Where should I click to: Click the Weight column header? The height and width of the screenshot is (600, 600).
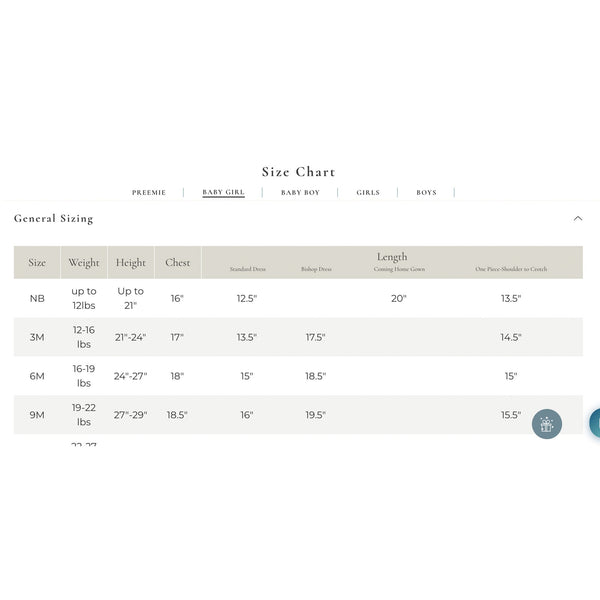[84, 263]
